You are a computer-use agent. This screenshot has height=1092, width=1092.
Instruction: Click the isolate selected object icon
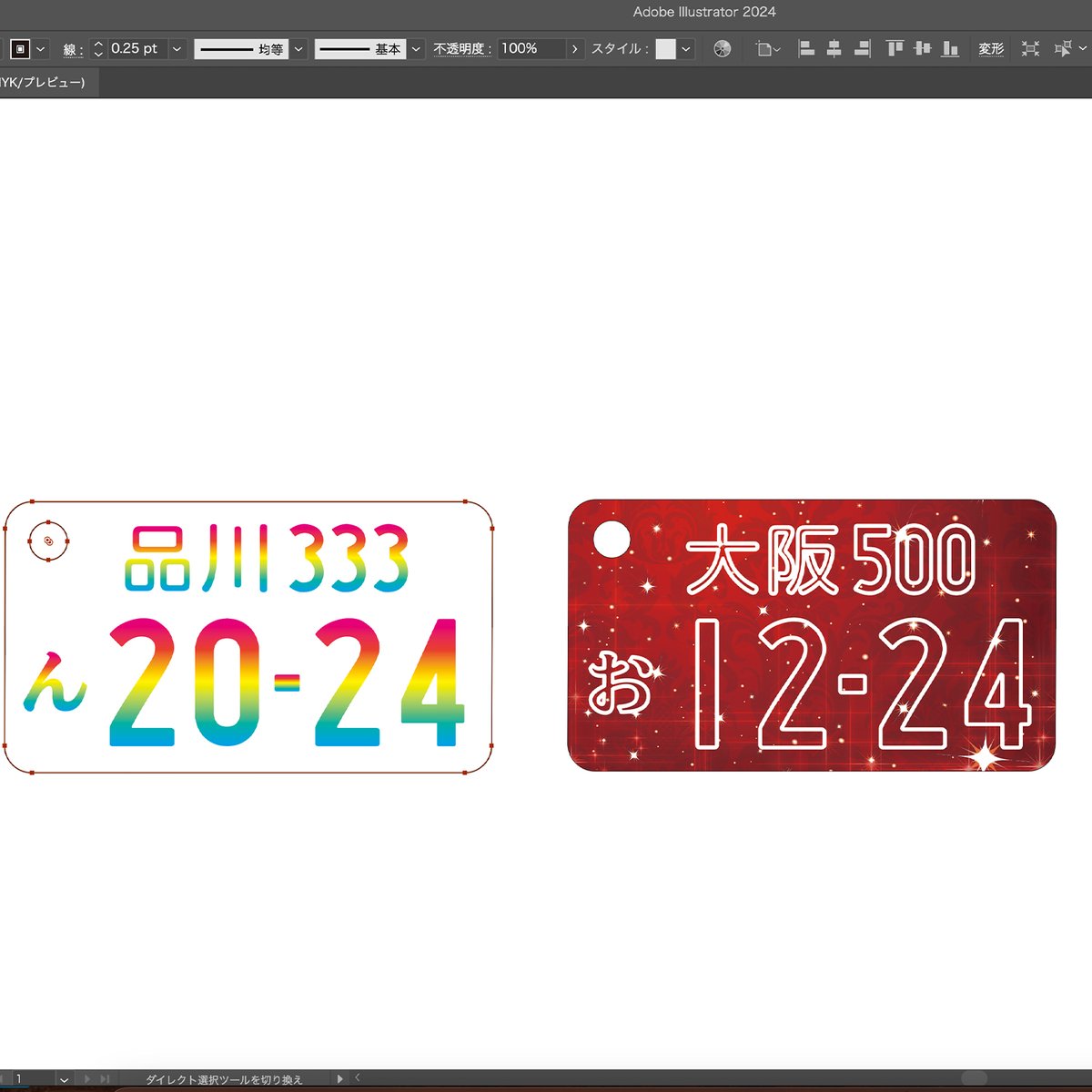coord(1030,49)
